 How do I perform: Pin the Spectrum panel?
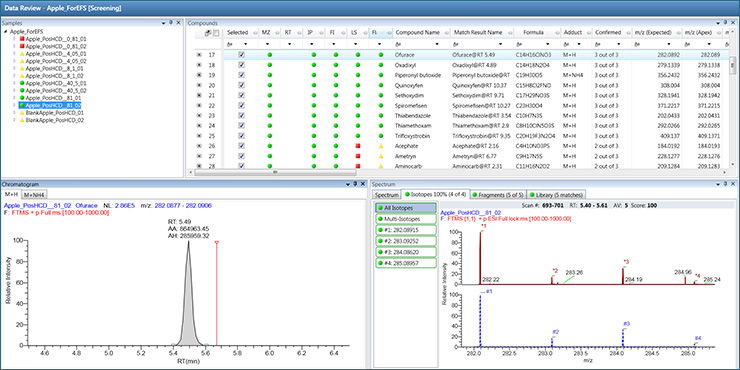click(x=725, y=184)
